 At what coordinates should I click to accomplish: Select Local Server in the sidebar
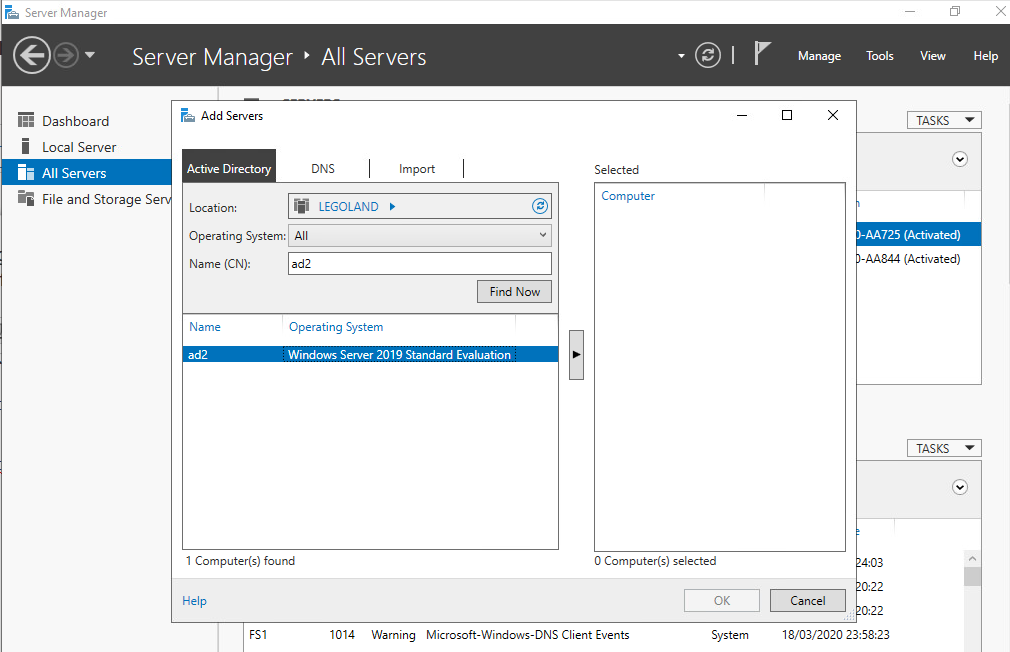click(x=78, y=147)
